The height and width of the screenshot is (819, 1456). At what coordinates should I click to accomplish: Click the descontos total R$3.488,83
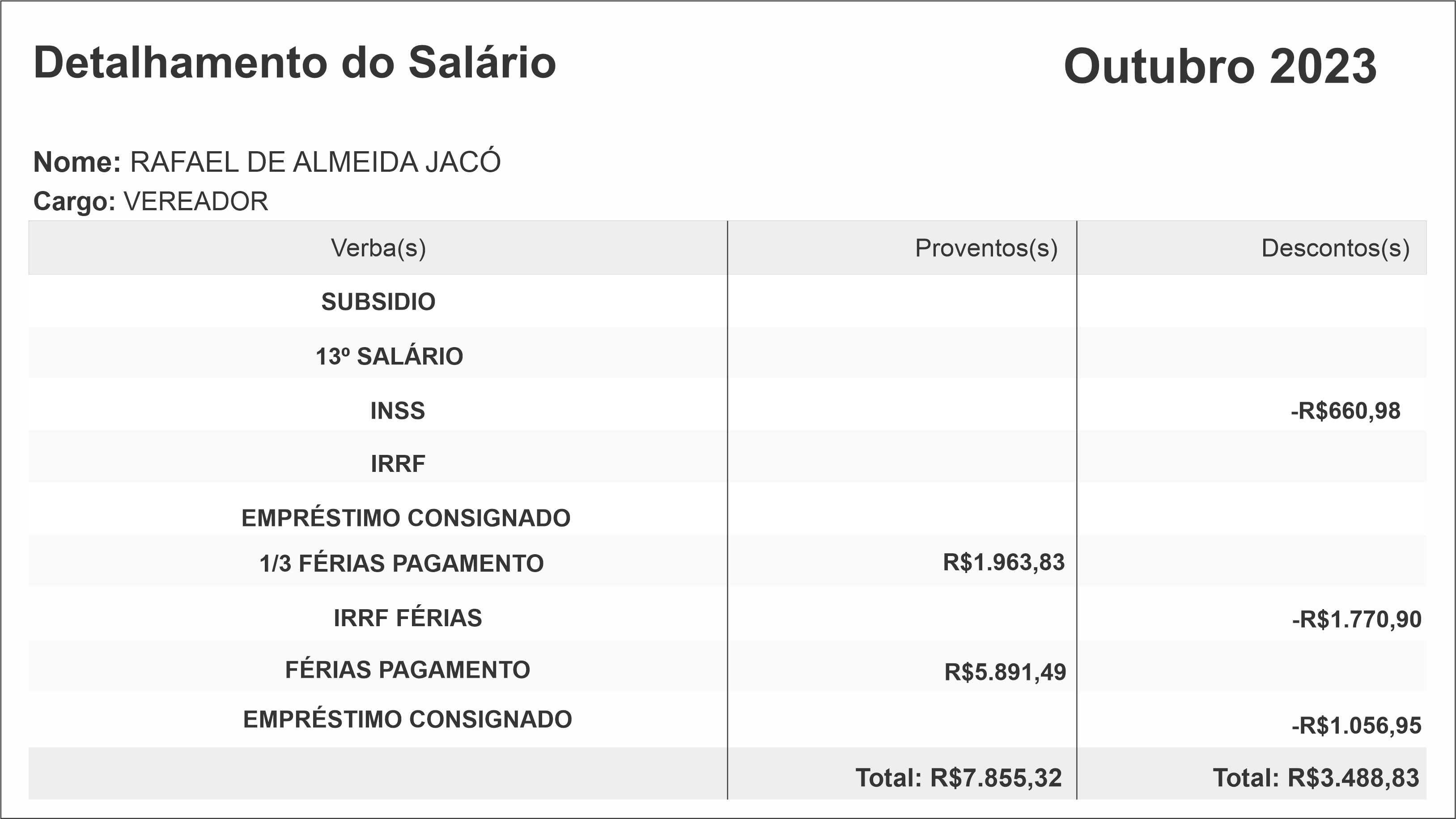[1316, 778]
